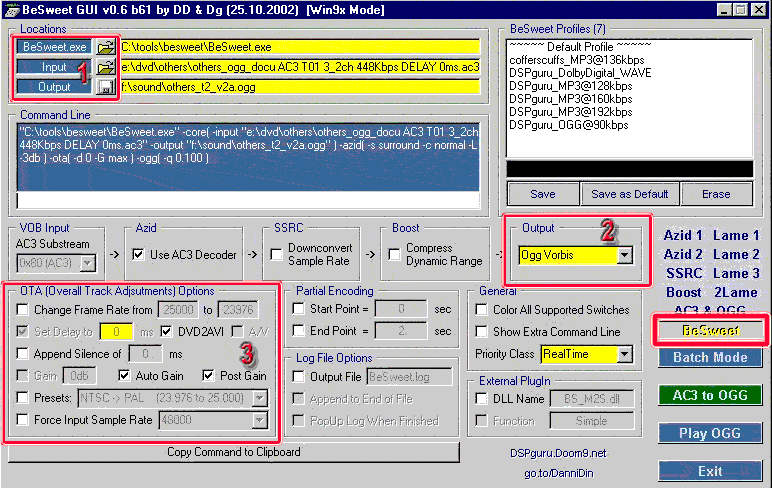Click the folder icon beside Input
This screenshot has width=772, height=488.
point(106,67)
